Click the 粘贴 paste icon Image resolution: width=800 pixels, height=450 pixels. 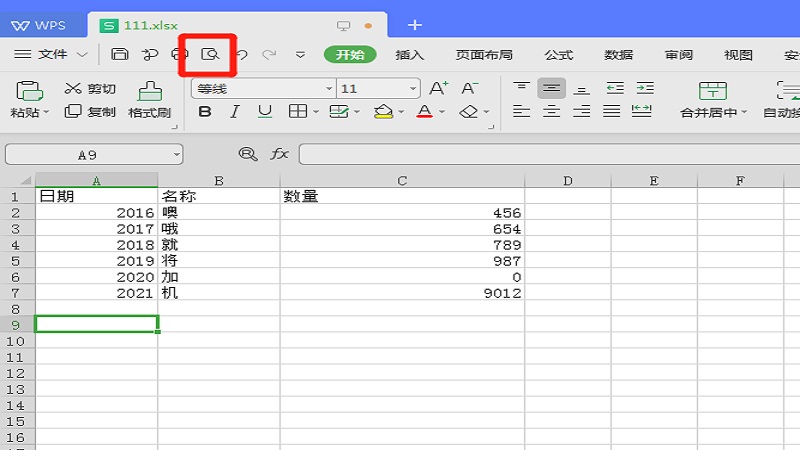click(x=29, y=92)
